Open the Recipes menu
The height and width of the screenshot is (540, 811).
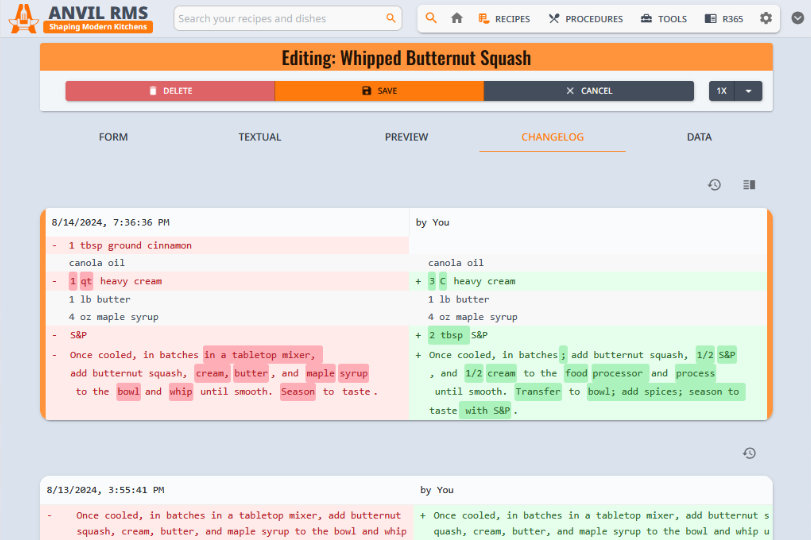pos(504,18)
